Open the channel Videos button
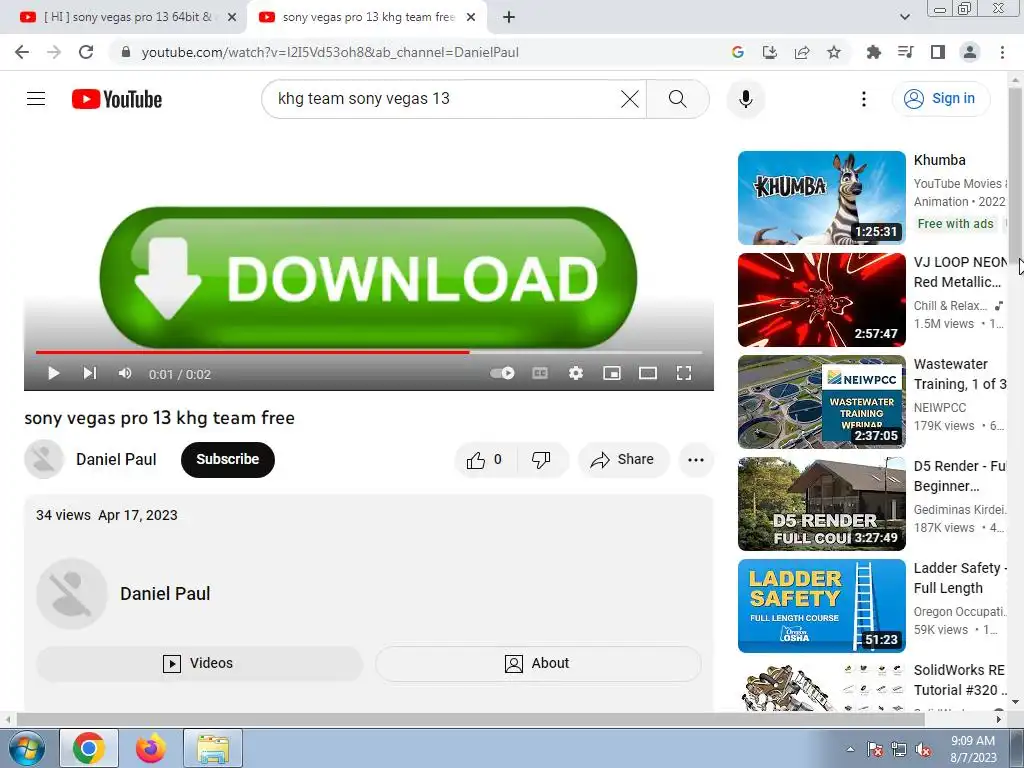The width and height of the screenshot is (1024, 768). 199,664
